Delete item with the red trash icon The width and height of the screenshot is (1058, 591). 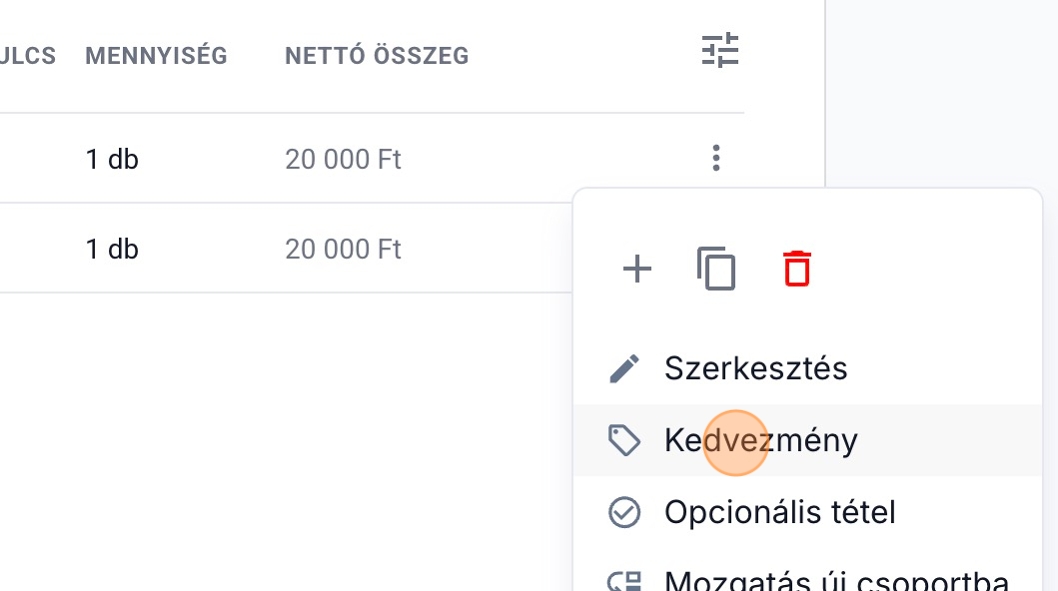[797, 269]
